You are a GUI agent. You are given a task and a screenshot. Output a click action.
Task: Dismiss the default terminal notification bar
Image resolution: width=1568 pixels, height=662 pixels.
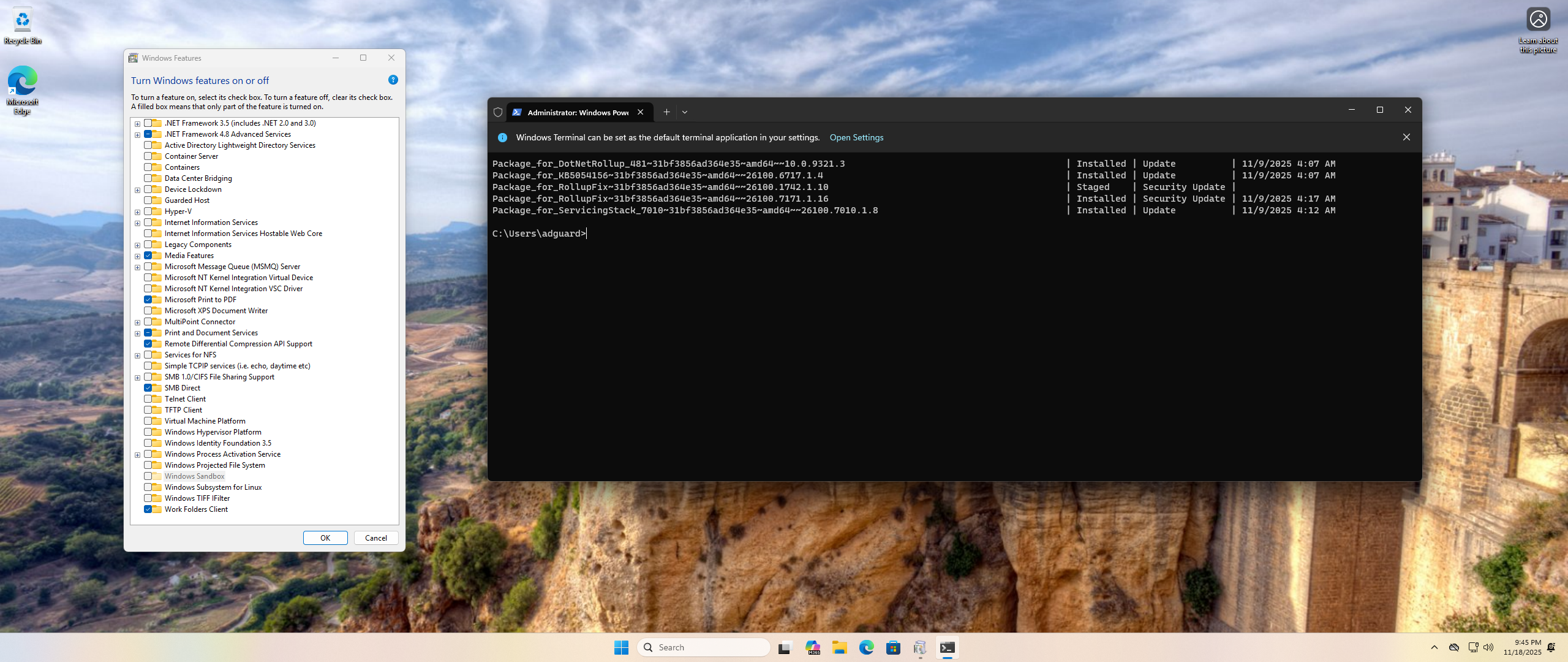tap(1406, 137)
